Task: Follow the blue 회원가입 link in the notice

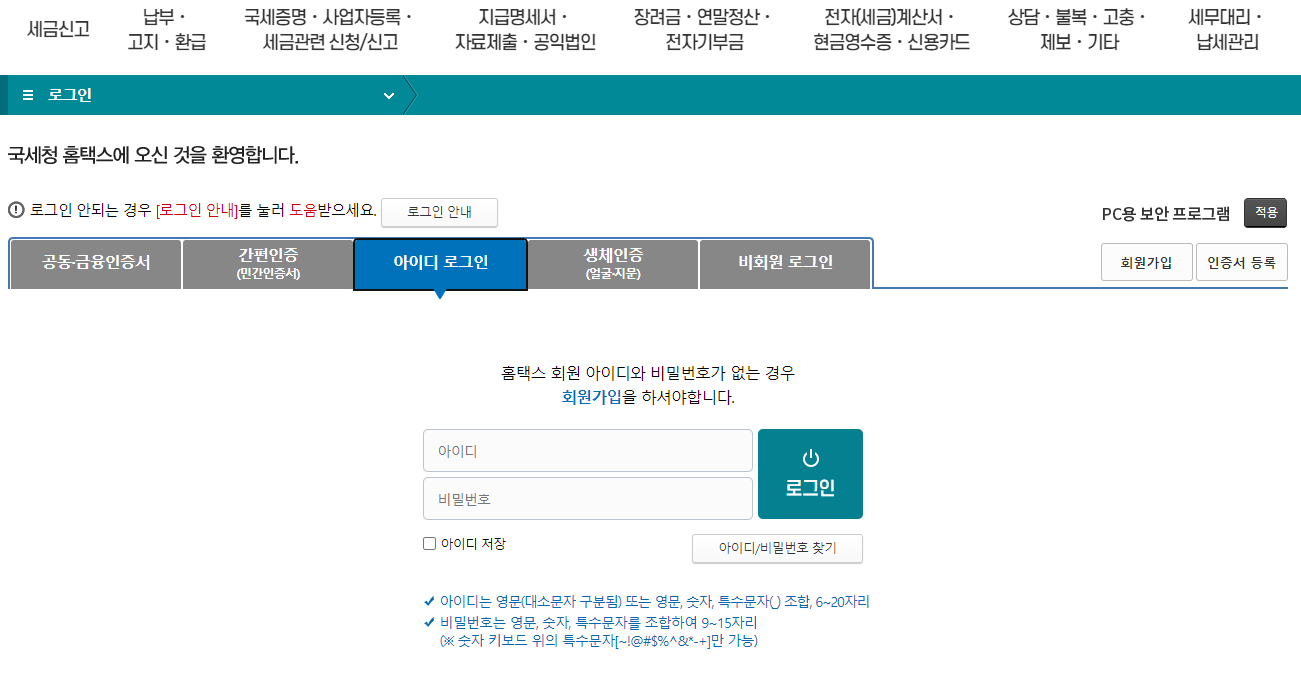Action: point(591,397)
